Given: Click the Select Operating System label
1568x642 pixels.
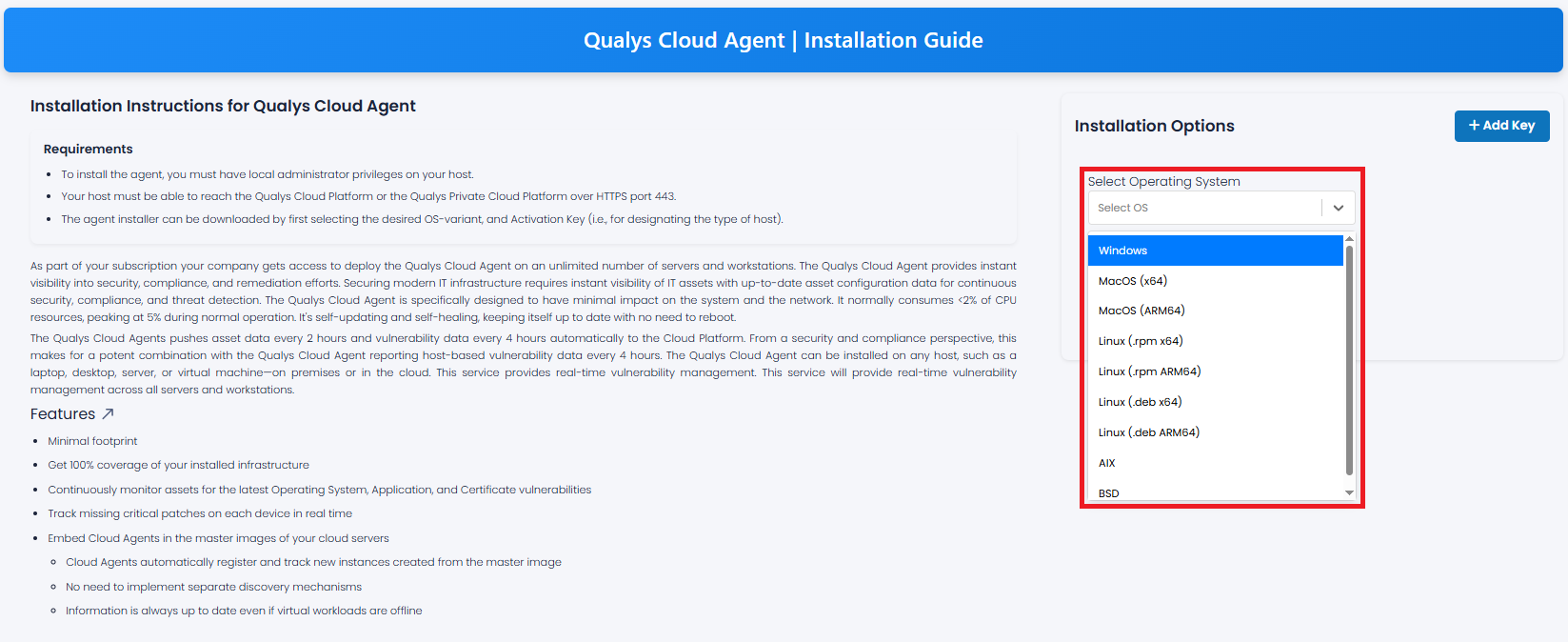Looking at the screenshot, I should 1163,181.
